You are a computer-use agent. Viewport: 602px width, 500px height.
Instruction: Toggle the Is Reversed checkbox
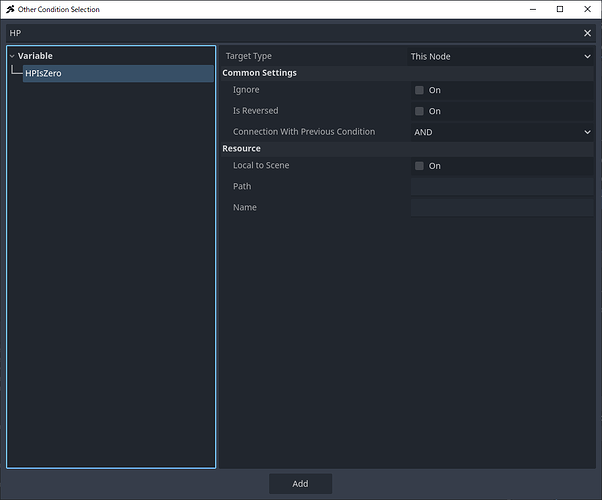(420, 111)
